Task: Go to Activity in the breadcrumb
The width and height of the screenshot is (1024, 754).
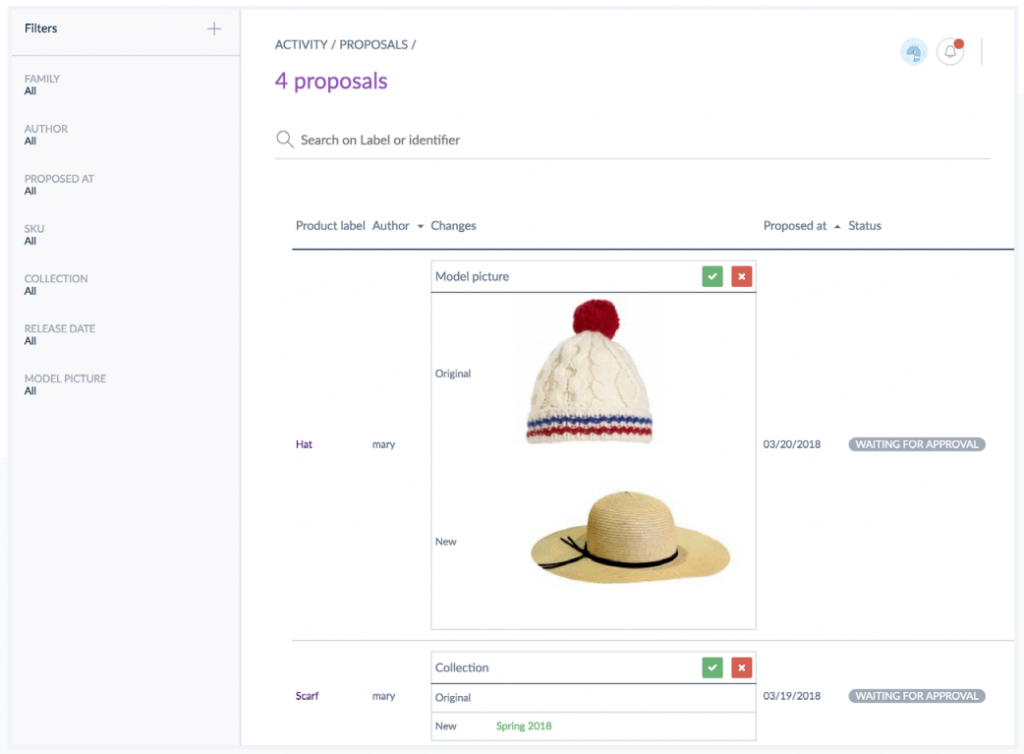Action: (301, 45)
